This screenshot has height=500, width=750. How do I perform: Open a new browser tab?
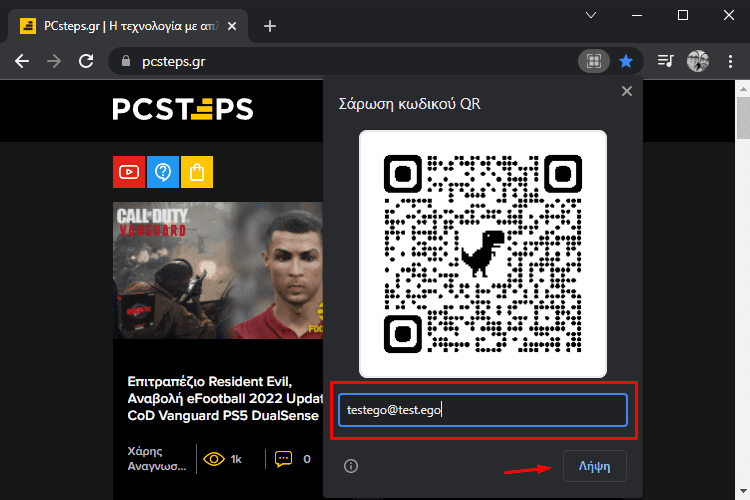click(x=270, y=26)
